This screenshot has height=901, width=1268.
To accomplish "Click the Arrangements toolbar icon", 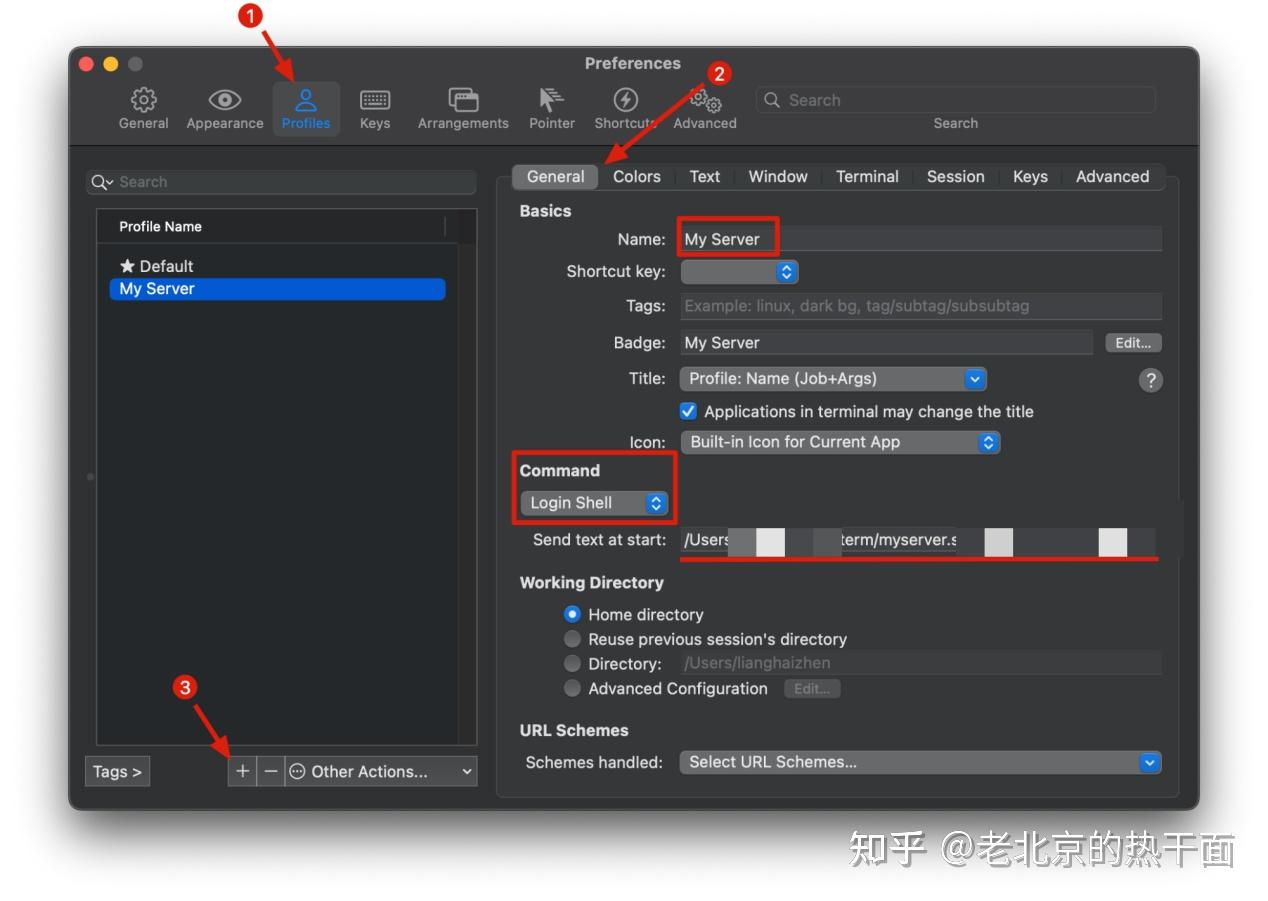I will (462, 108).
